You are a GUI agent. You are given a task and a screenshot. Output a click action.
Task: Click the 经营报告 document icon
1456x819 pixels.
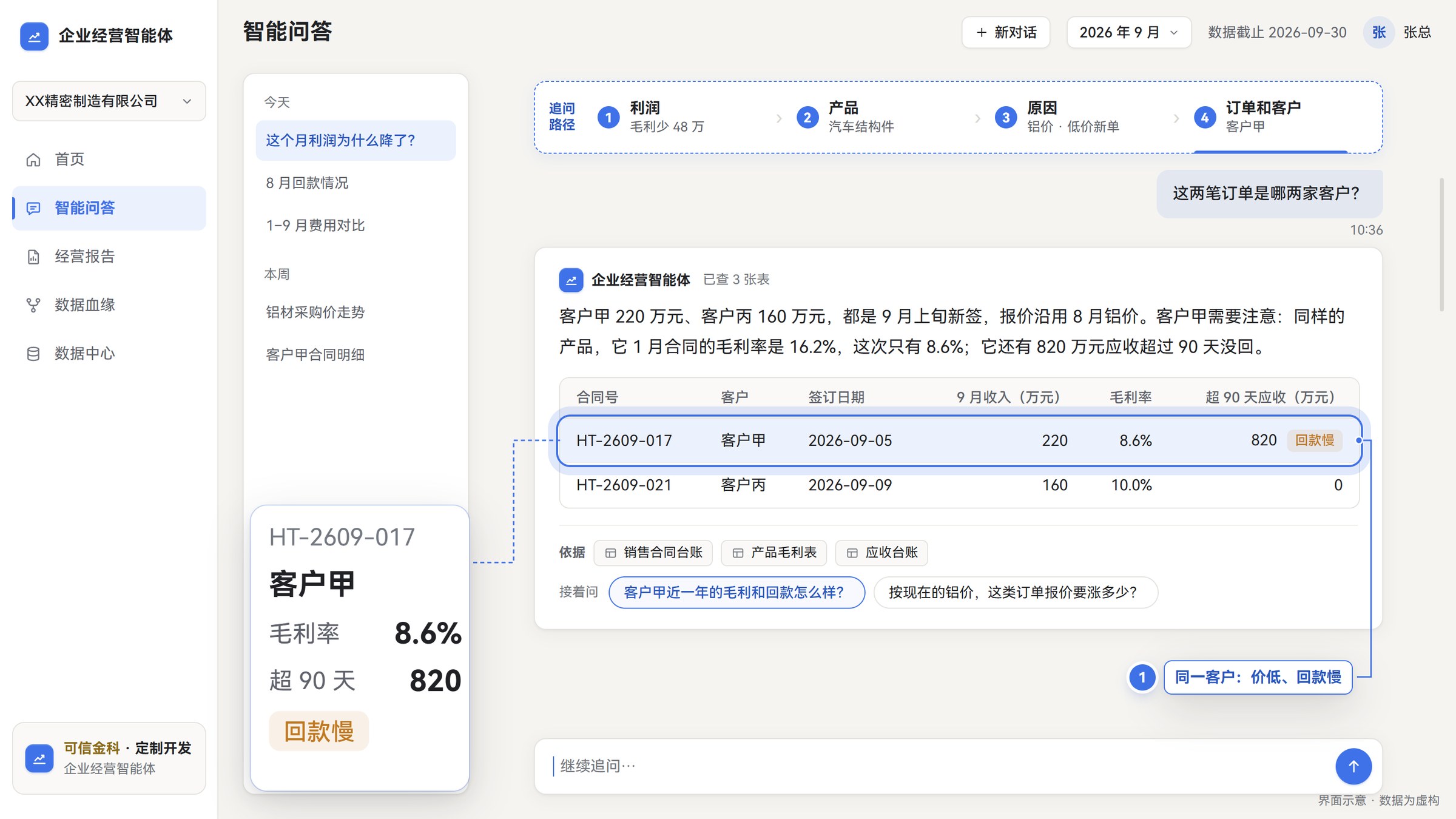33,257
